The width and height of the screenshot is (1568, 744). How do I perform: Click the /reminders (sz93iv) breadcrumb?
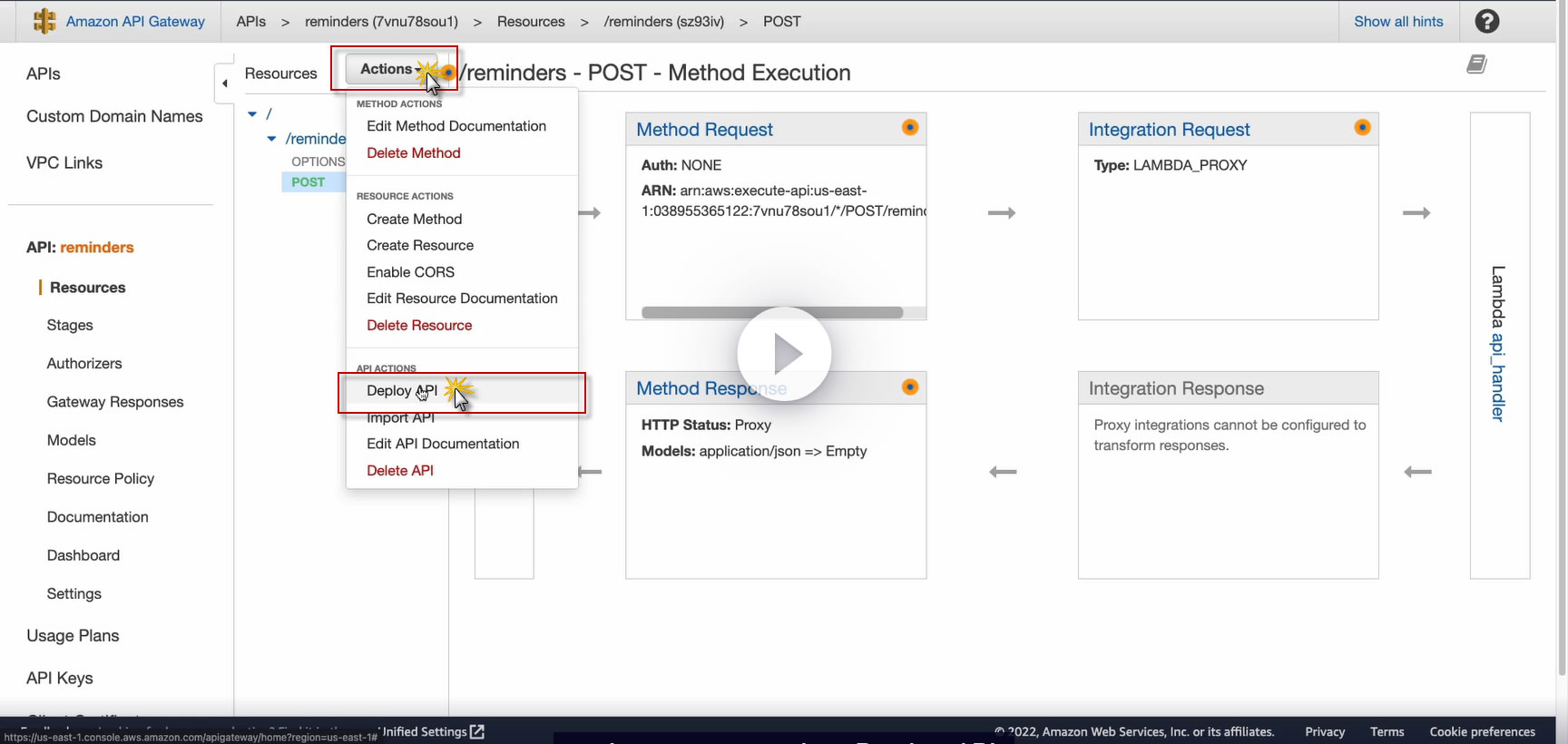664,22
